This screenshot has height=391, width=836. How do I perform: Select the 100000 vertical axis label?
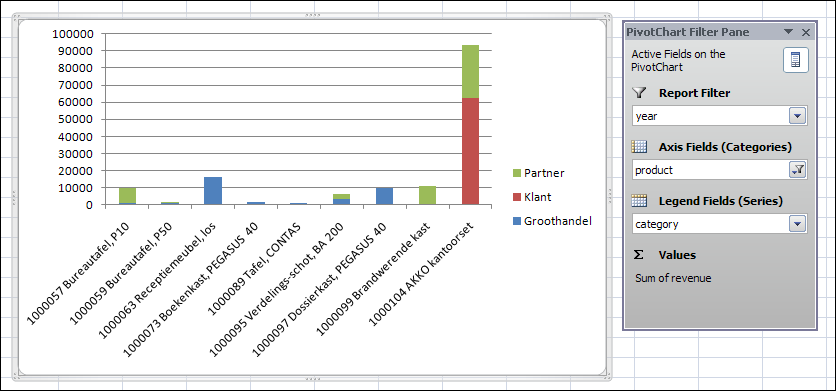pos(73,34)
